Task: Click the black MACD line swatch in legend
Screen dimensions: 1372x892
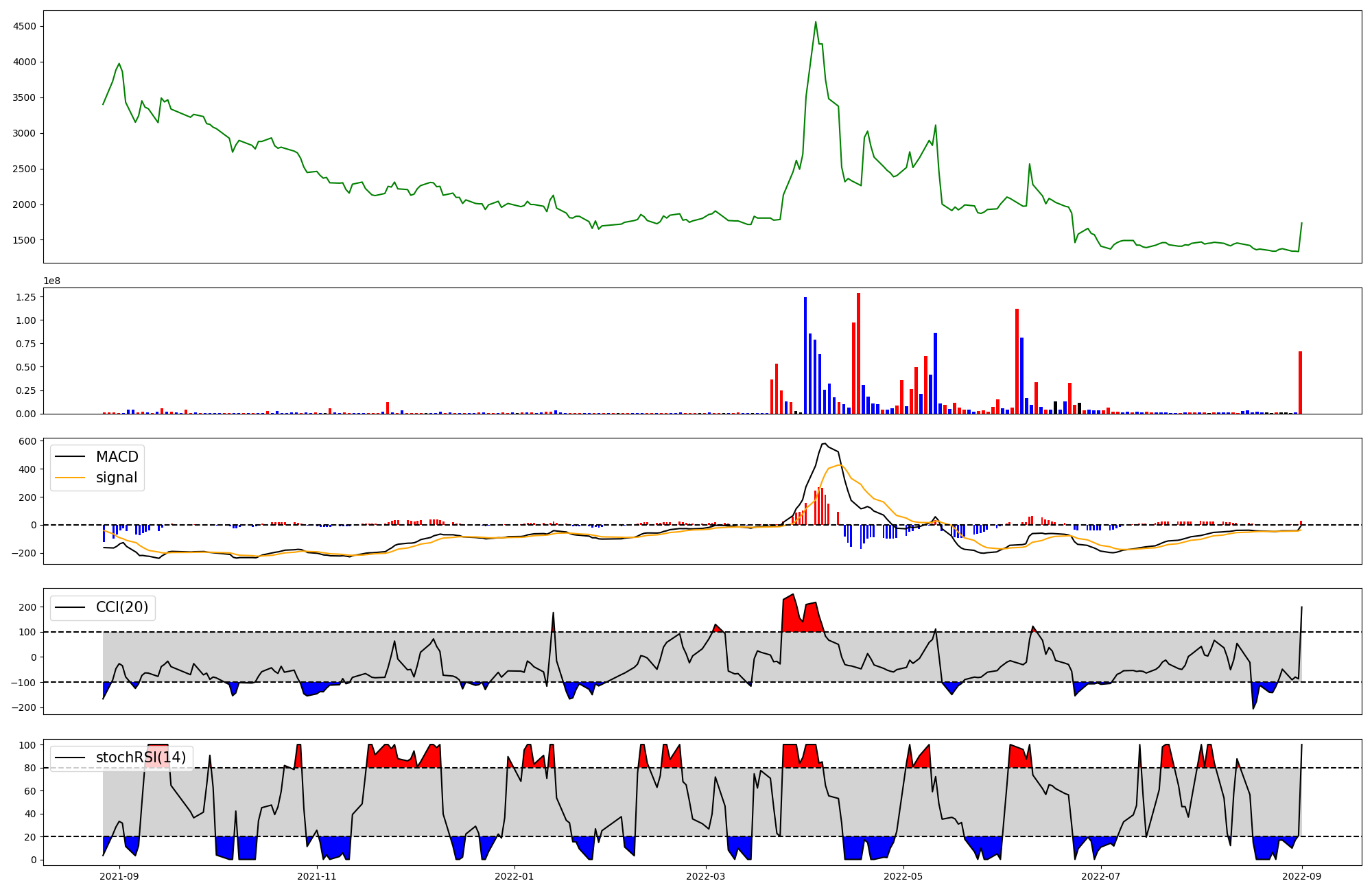Action: 70,457
